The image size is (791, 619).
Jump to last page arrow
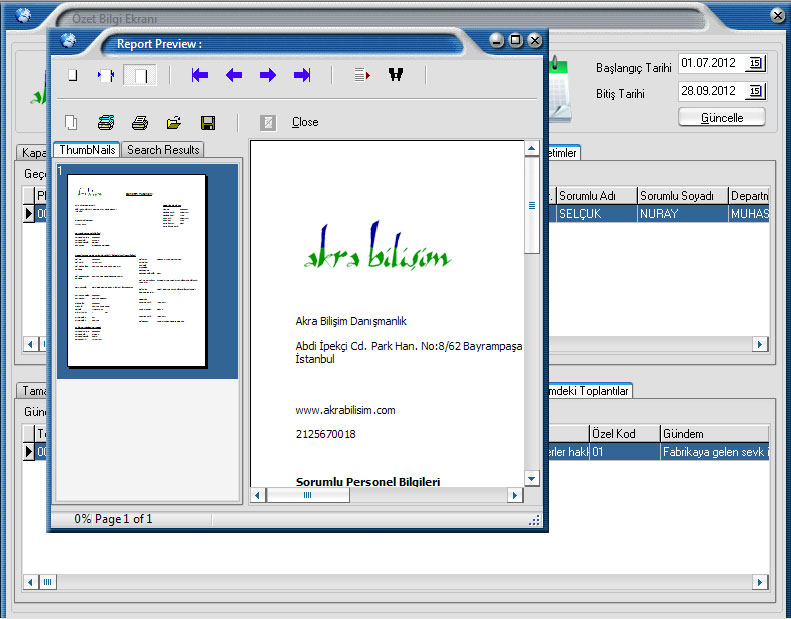pyautogui.click(x=302, y=75)
